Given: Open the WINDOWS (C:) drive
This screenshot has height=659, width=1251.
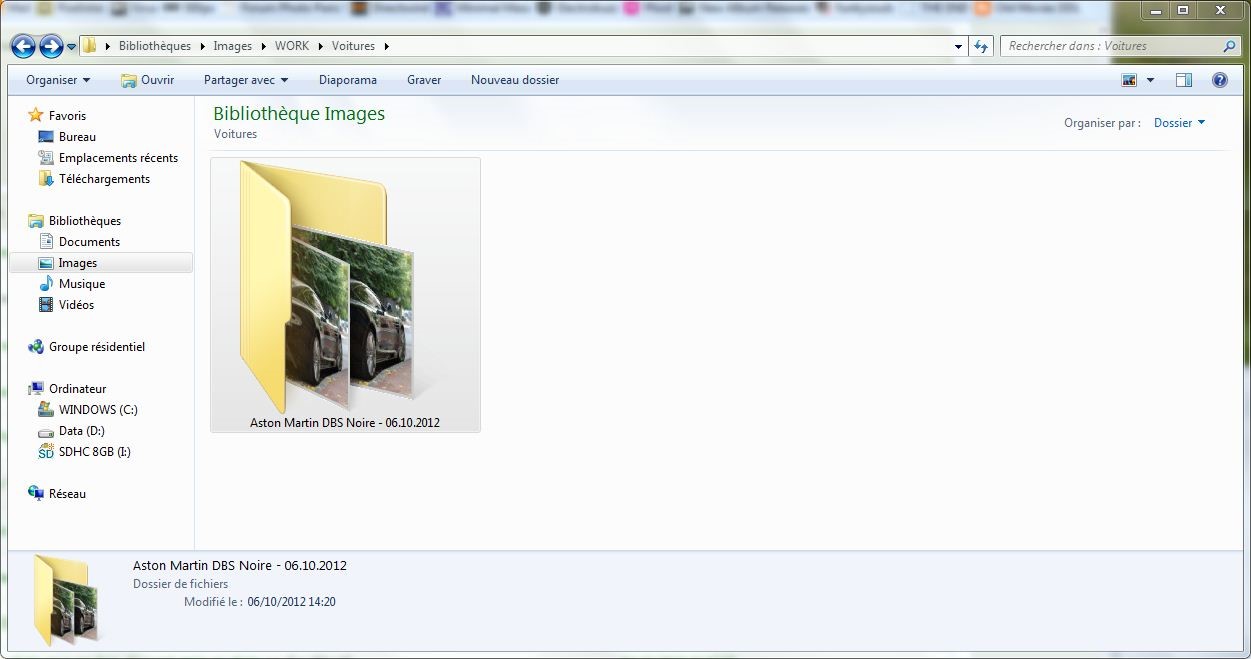Looking at the screenshot, I should pos(98,410).
